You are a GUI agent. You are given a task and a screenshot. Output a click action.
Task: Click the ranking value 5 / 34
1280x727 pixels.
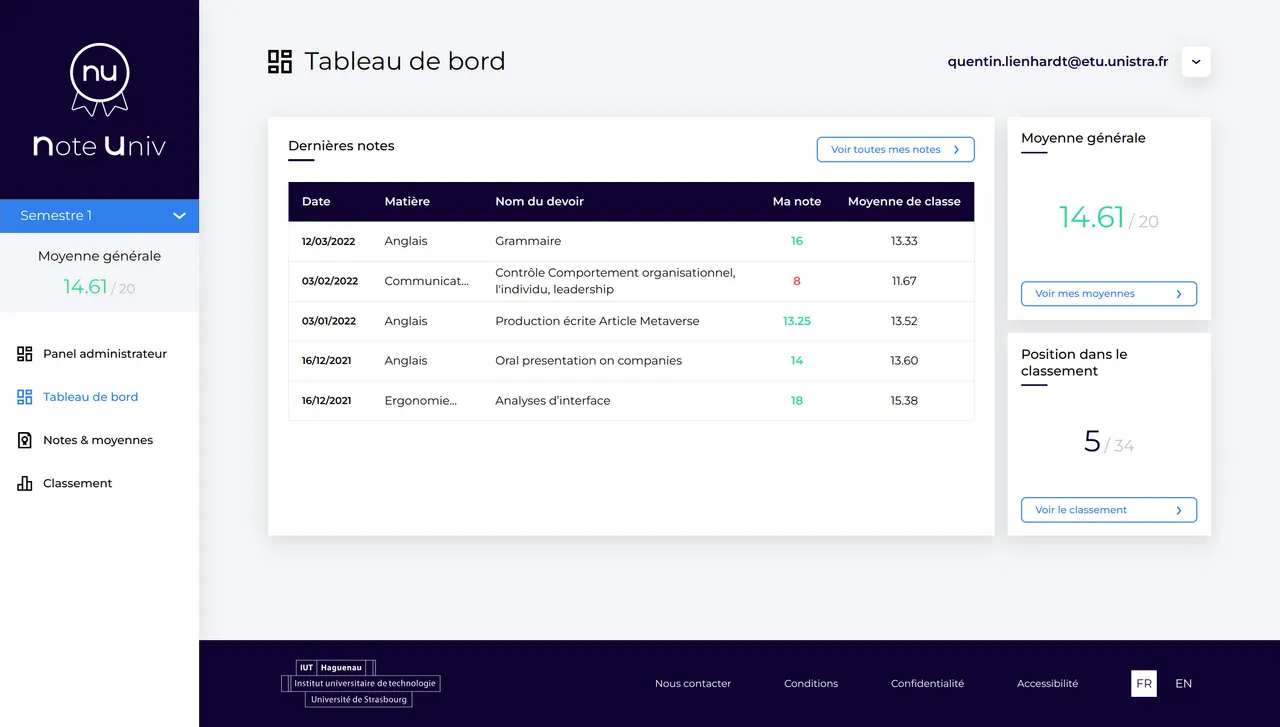(x=1109, y=442)
